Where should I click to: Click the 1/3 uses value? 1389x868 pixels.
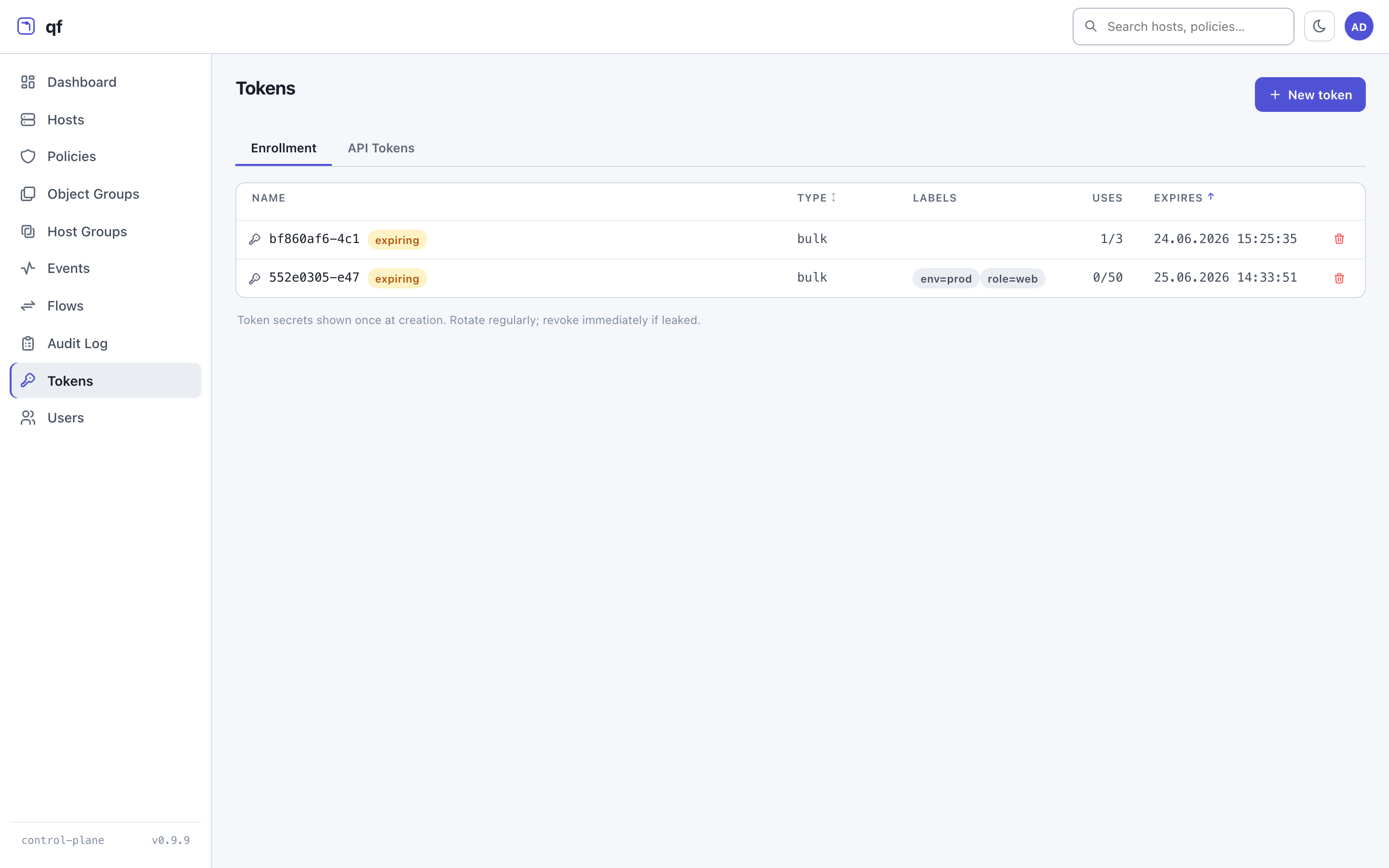coord(1111,239)
